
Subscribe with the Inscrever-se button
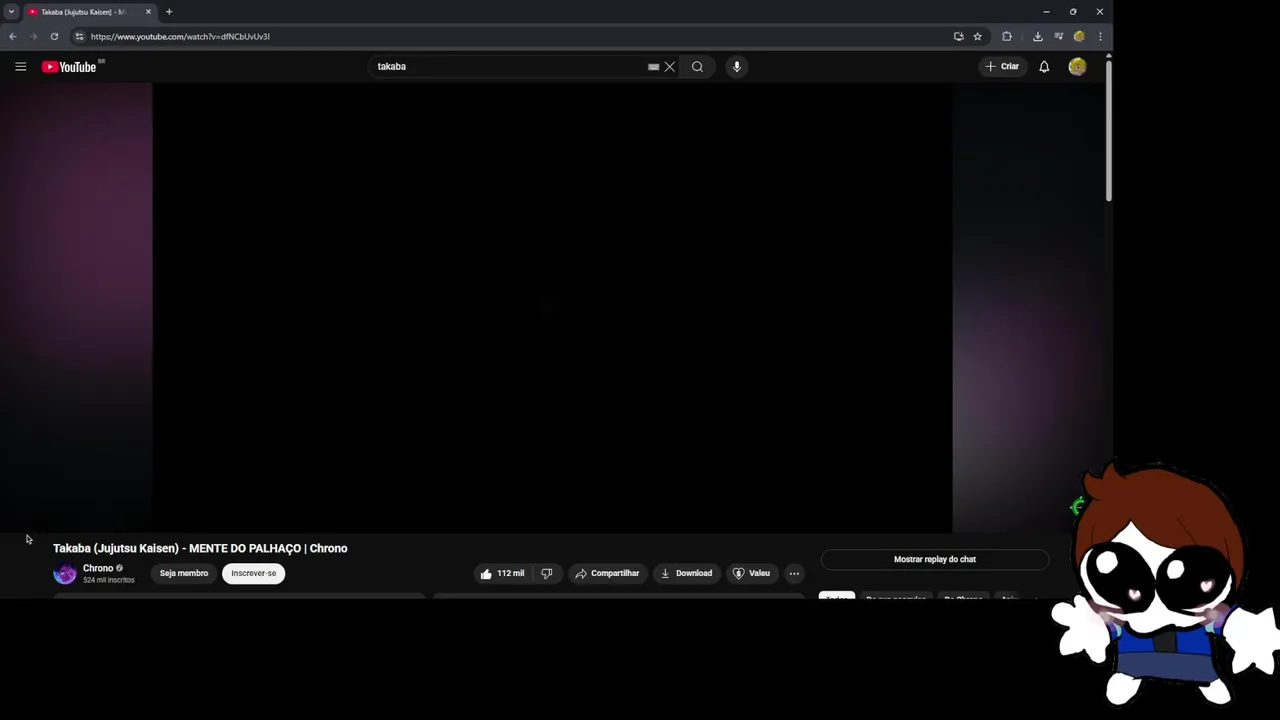tap(254, 573)
